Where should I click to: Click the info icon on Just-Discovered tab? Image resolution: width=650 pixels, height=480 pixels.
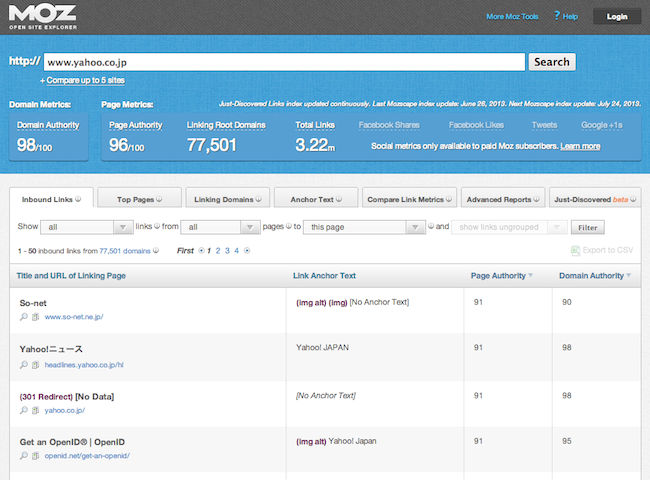click(x=633, y=199)
